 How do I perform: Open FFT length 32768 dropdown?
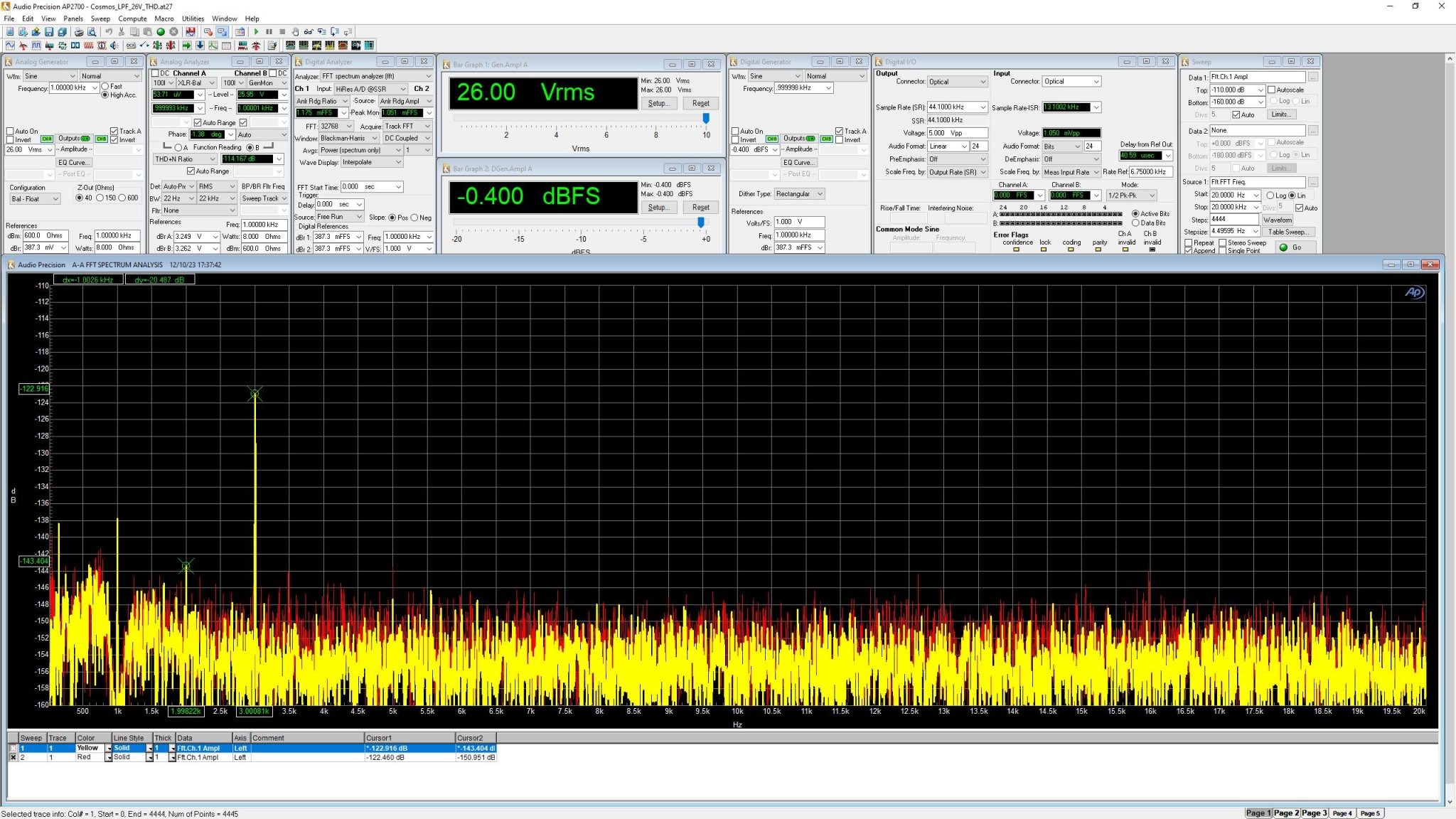pyautogui.click(x=336, y=126)
